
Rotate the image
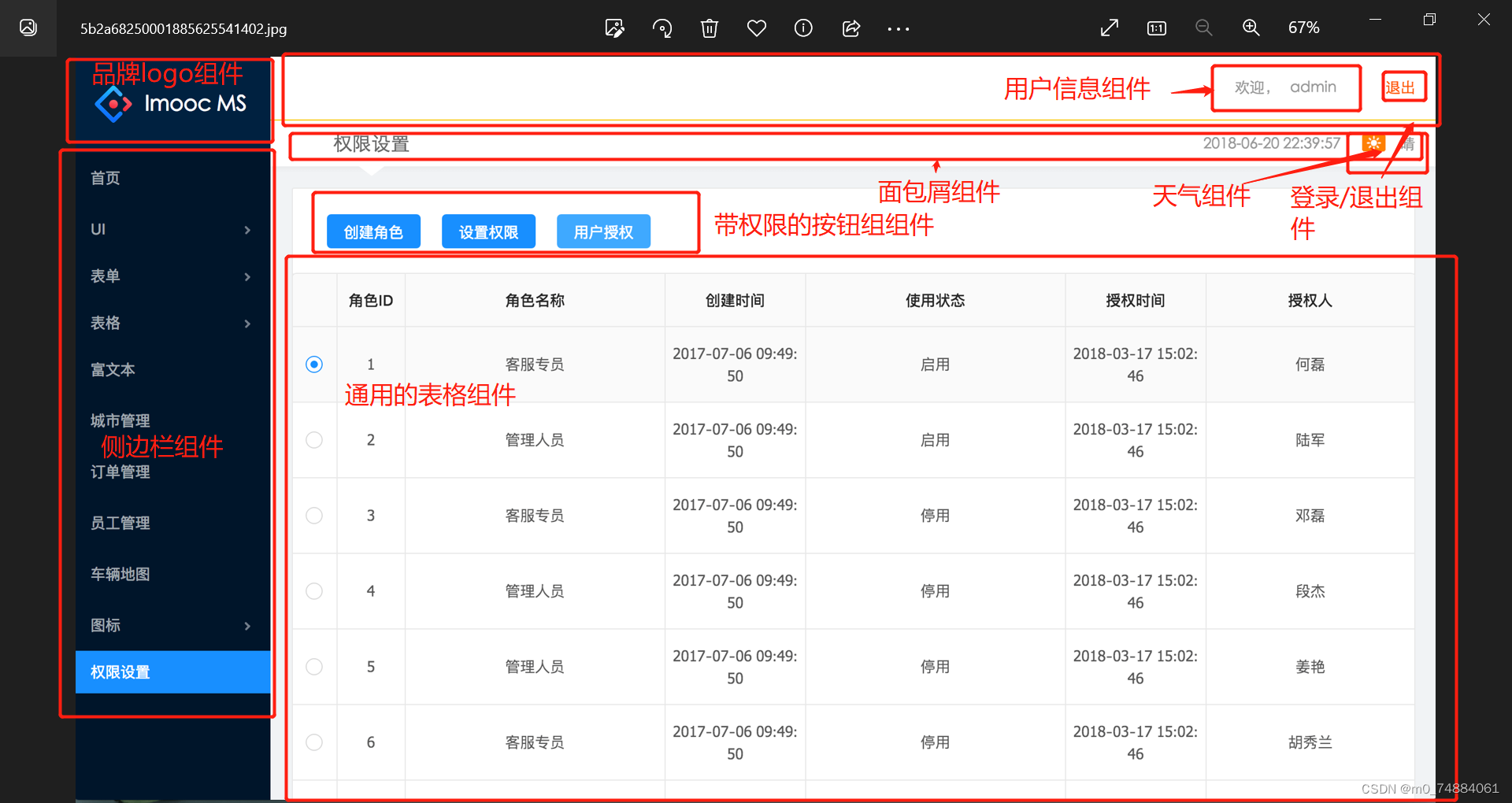pos(662,28)
